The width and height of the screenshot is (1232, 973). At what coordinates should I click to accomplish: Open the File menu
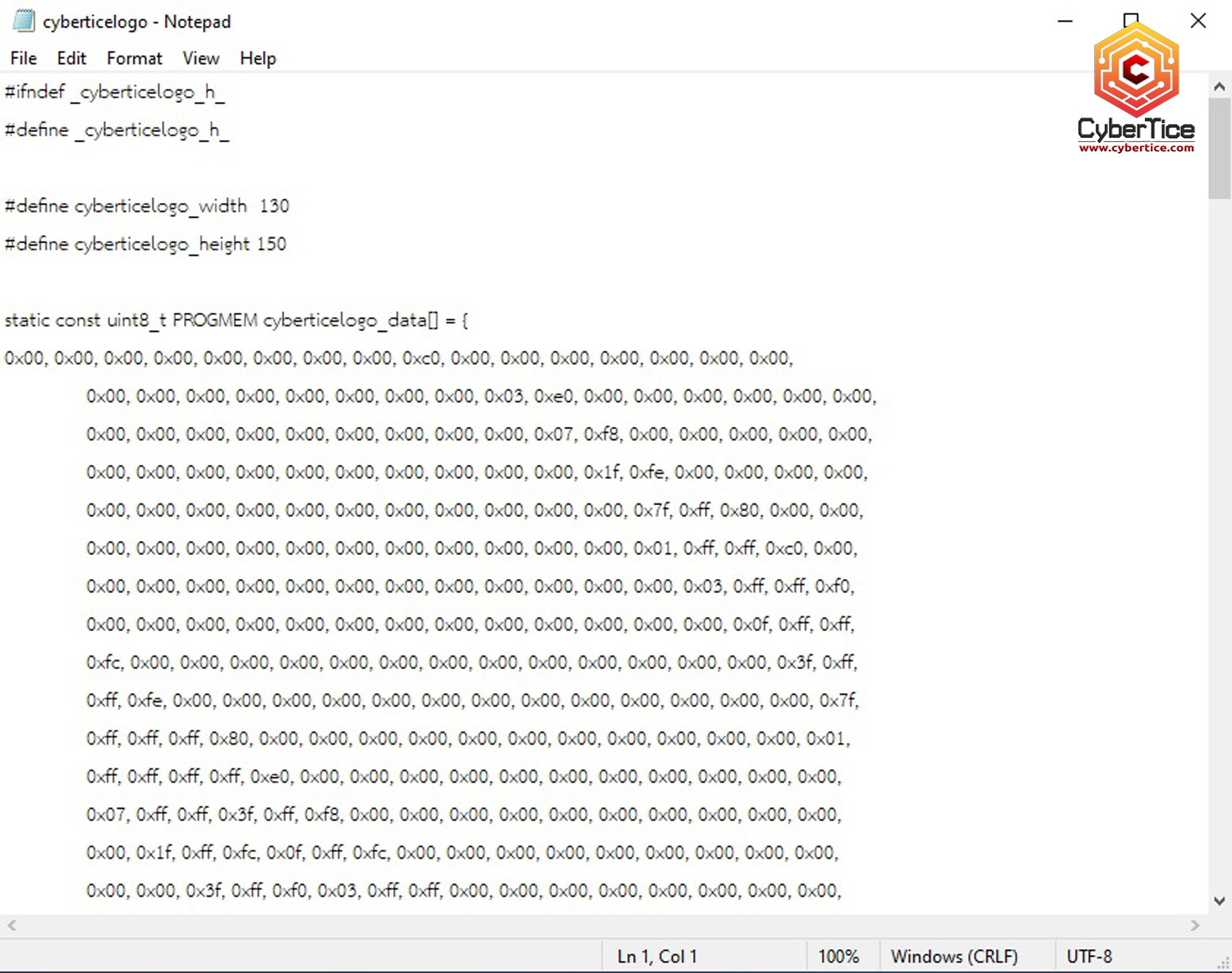pyautogui.click(x=23, y=58)
